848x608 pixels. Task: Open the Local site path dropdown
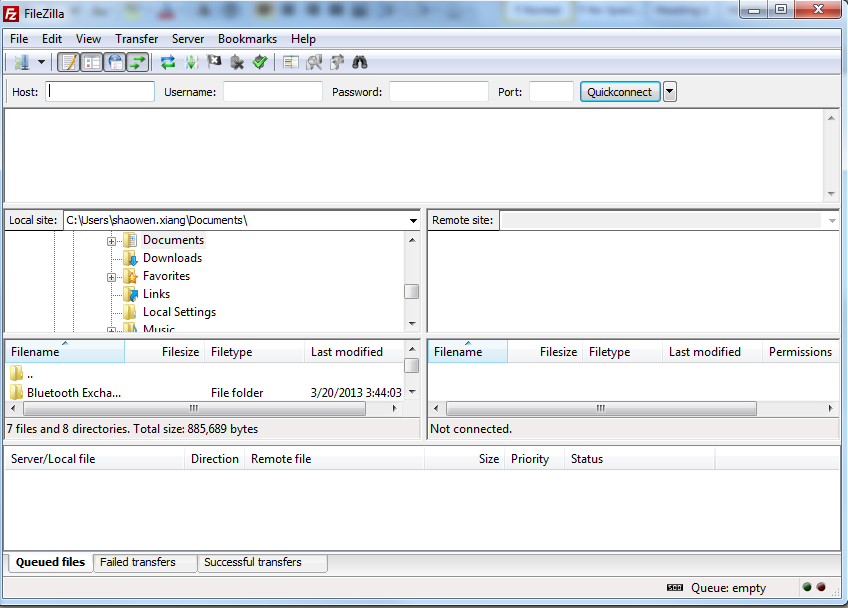click(413, 220)
